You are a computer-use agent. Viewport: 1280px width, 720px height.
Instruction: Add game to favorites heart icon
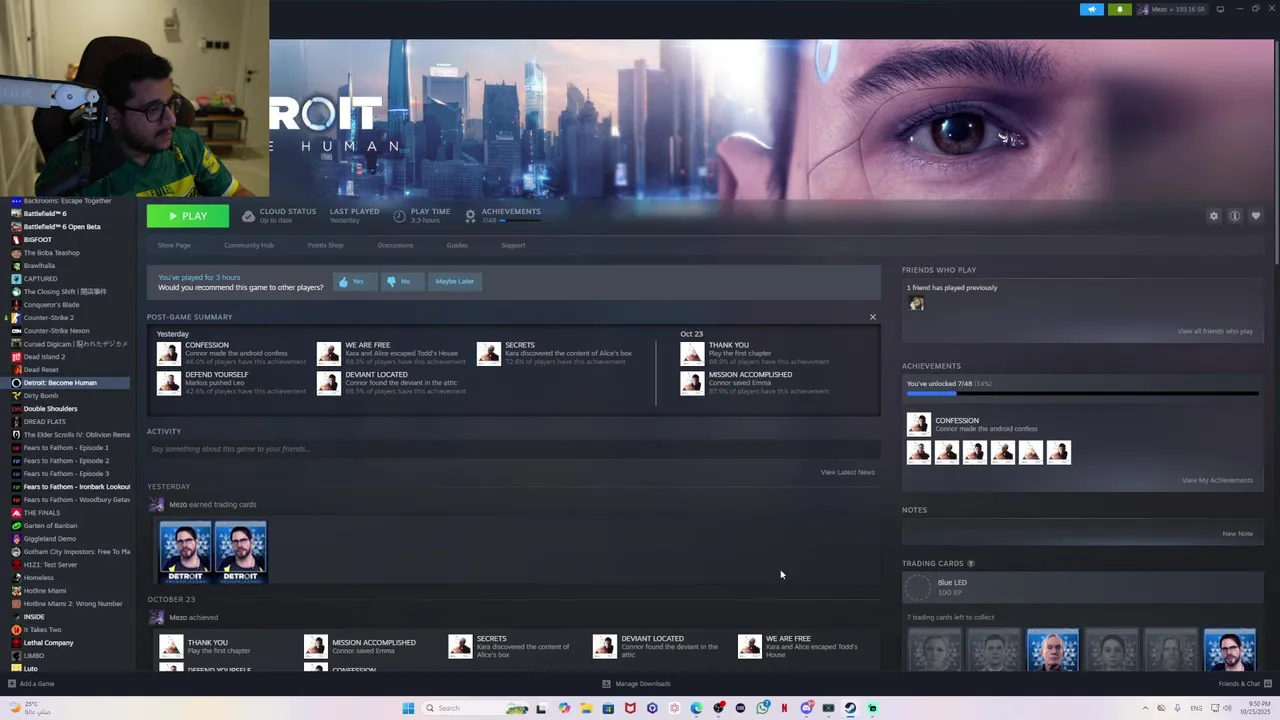[x=1256, y=216]
